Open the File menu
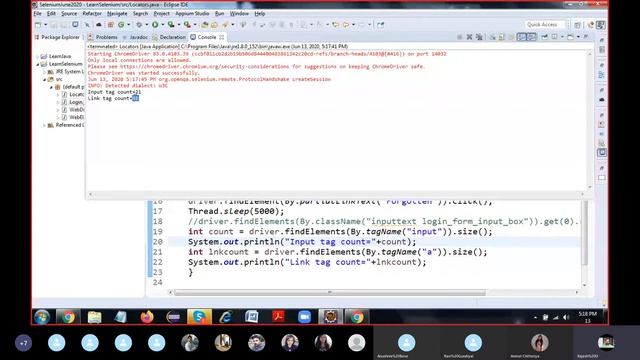 click(x=38, y=13)
